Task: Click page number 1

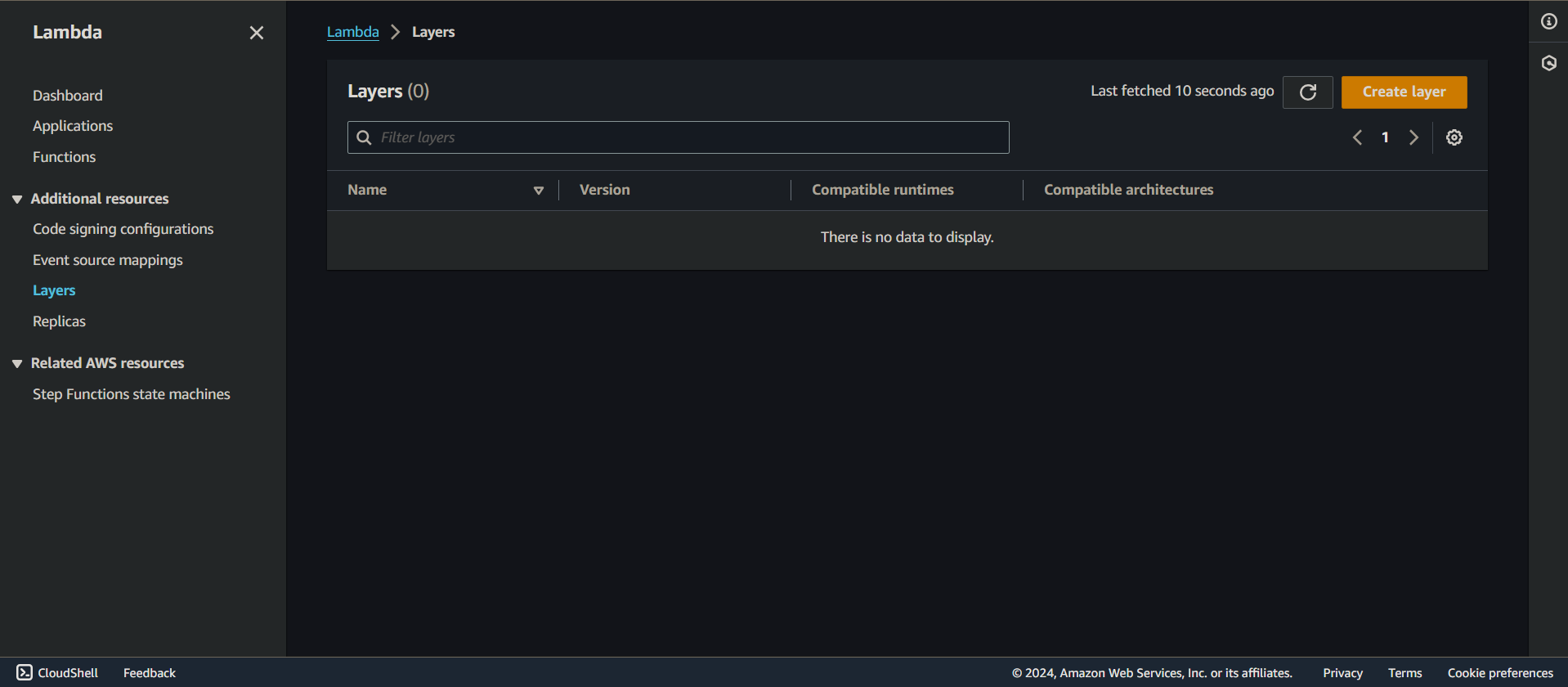Action: [x=1385, y=137]
